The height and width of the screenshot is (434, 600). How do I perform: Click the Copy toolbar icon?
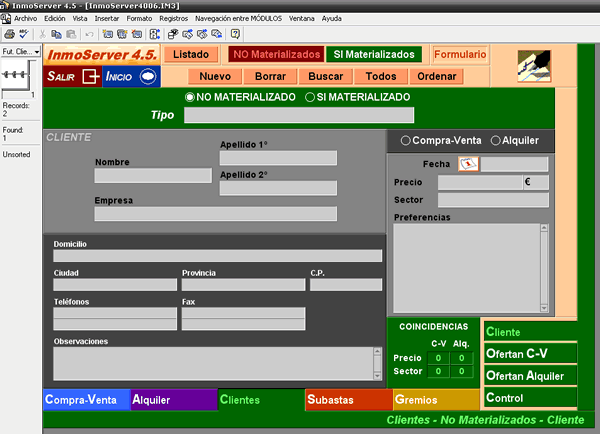pos(56,34)
